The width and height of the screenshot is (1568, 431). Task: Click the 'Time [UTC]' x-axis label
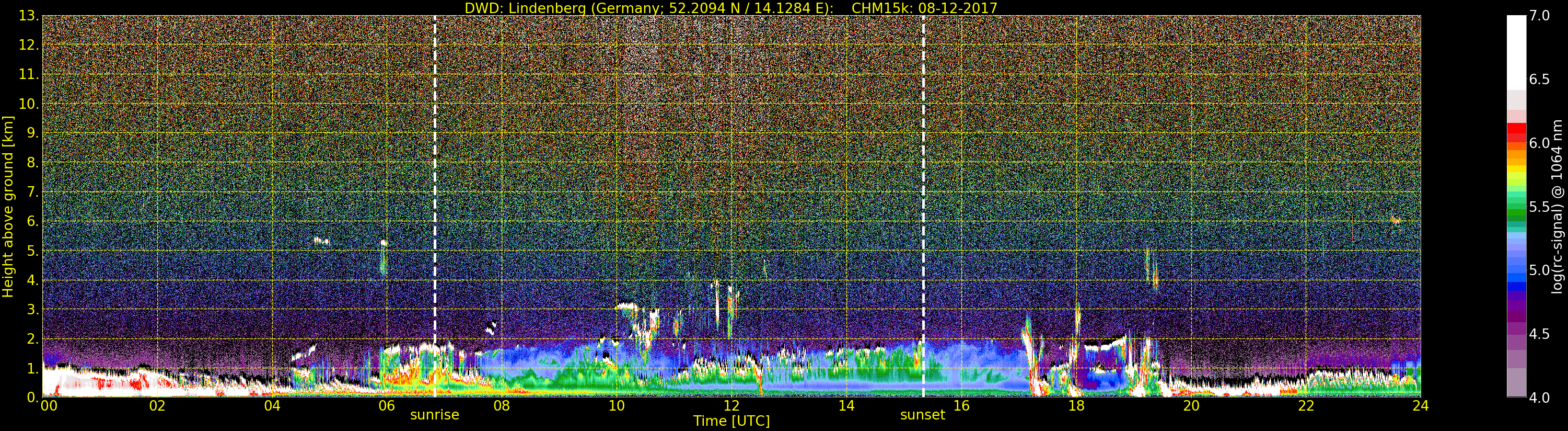click(731, 421)
